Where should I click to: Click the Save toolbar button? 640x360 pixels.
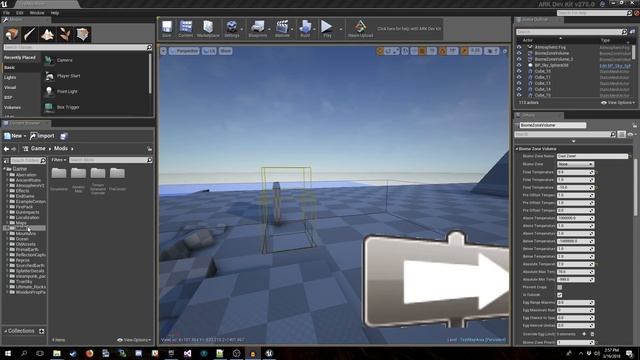pyautogui.click(x=167, y=29)
